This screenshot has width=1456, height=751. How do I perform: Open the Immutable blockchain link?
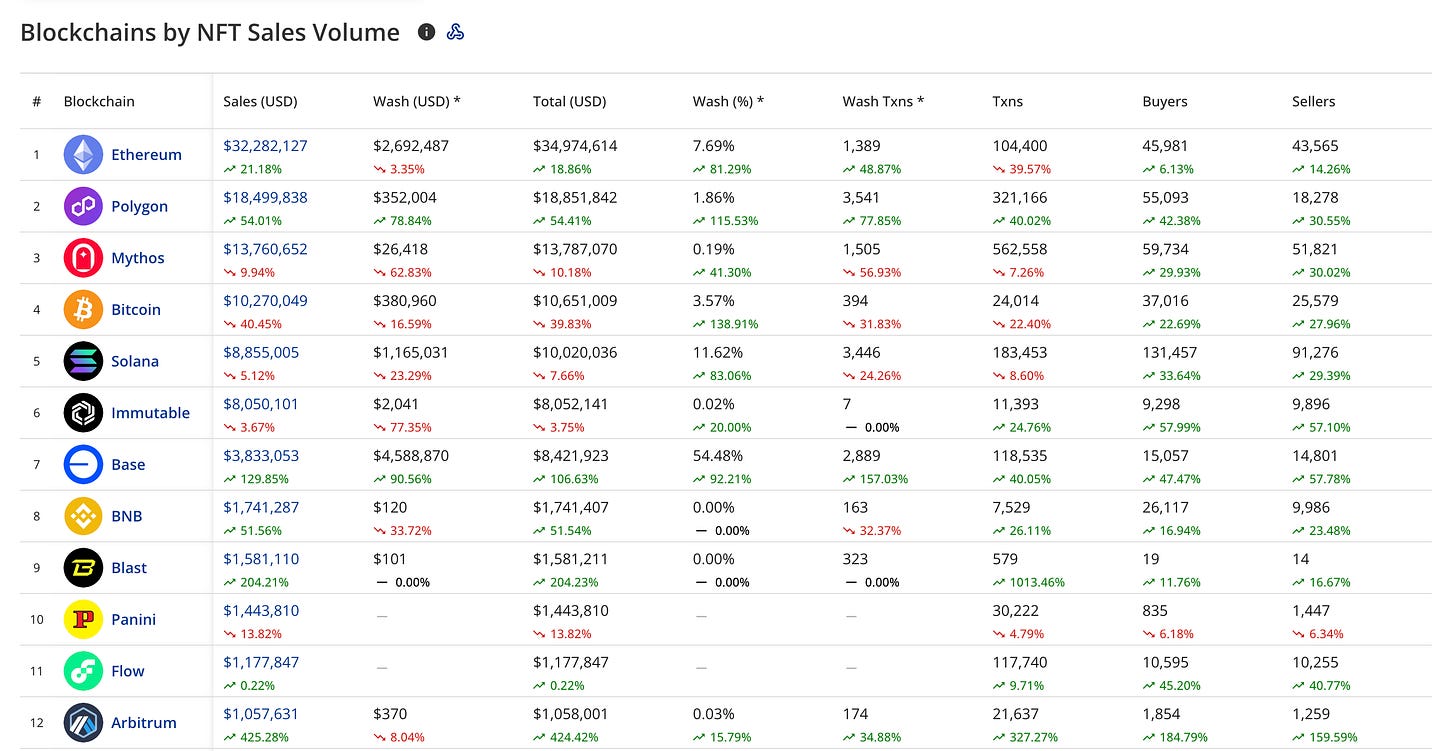(150, 413)
